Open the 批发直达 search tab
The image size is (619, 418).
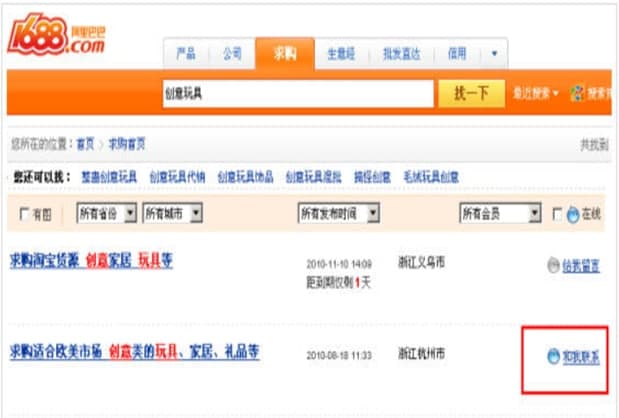pyautogui.click(x=401, y=53)
